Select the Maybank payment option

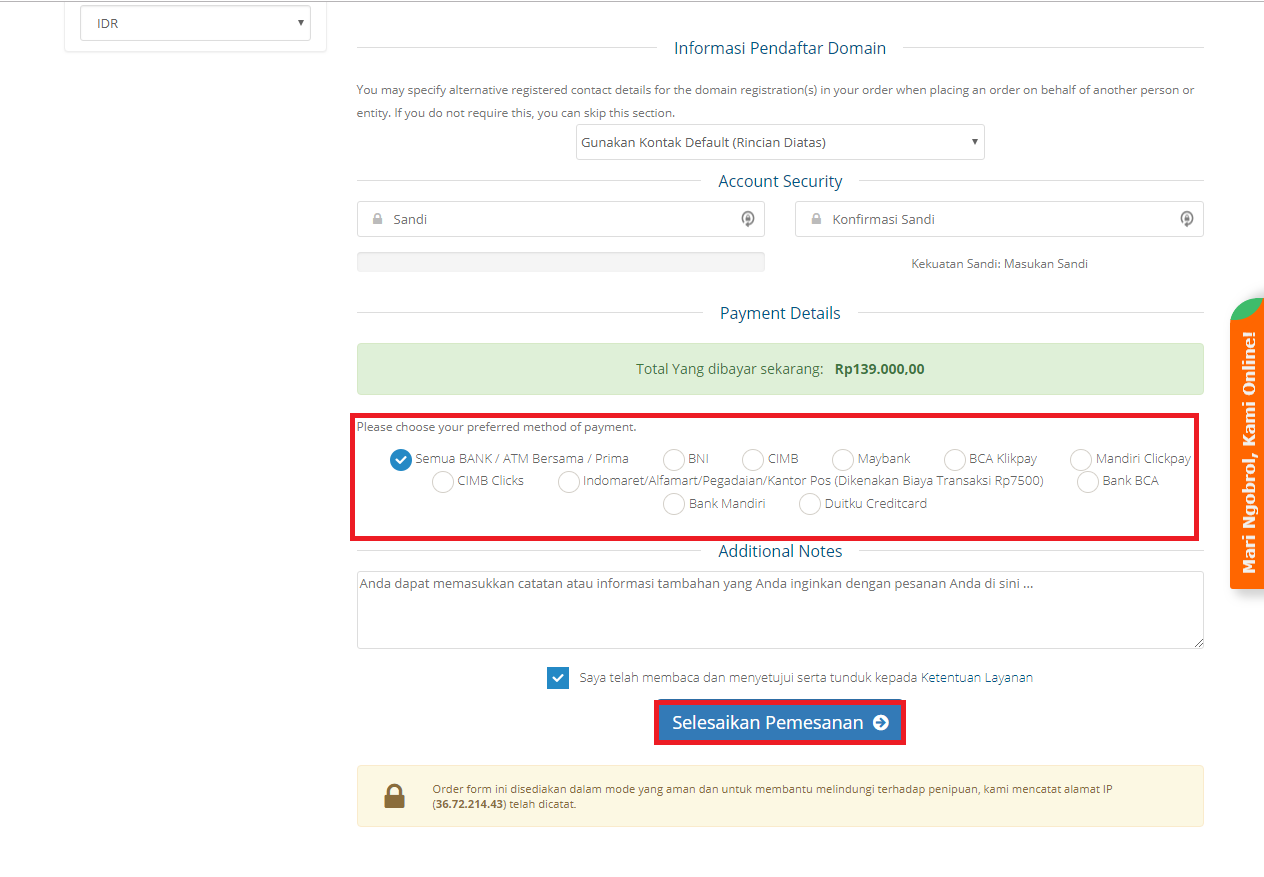pos(843,459)
